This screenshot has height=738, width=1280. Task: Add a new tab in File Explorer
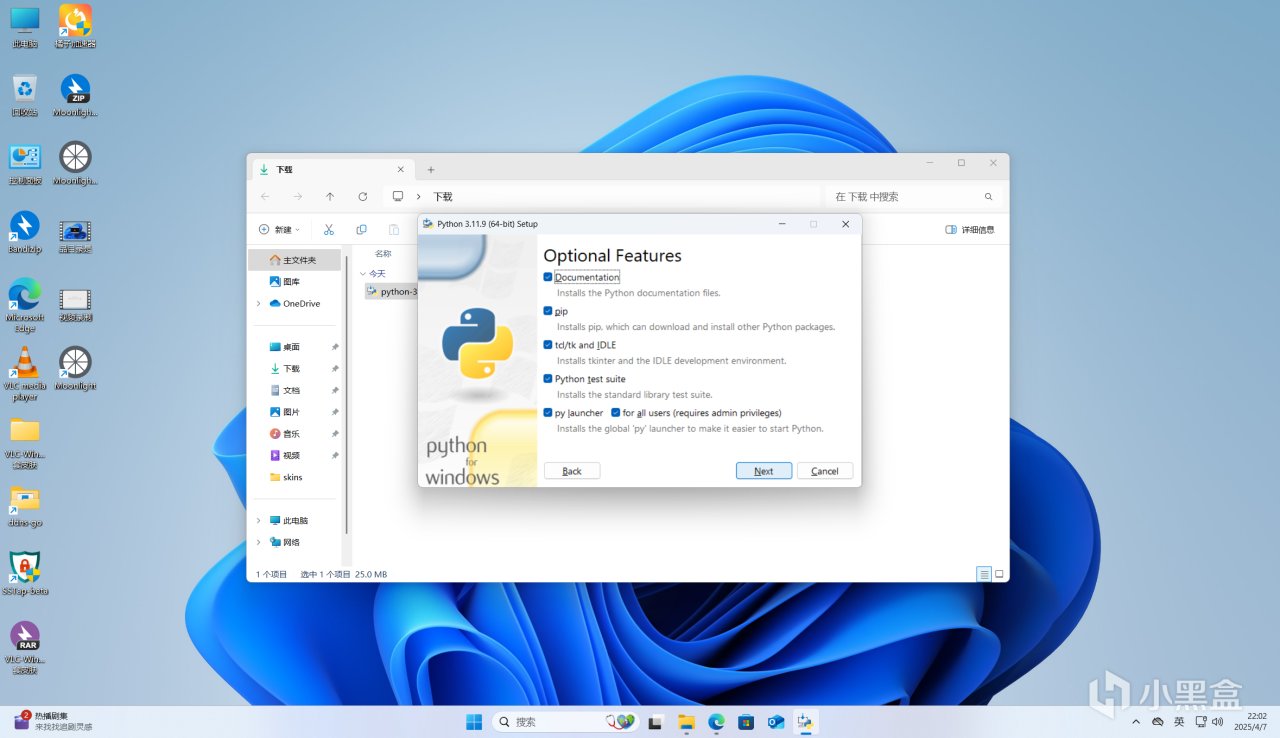[431, 170]
